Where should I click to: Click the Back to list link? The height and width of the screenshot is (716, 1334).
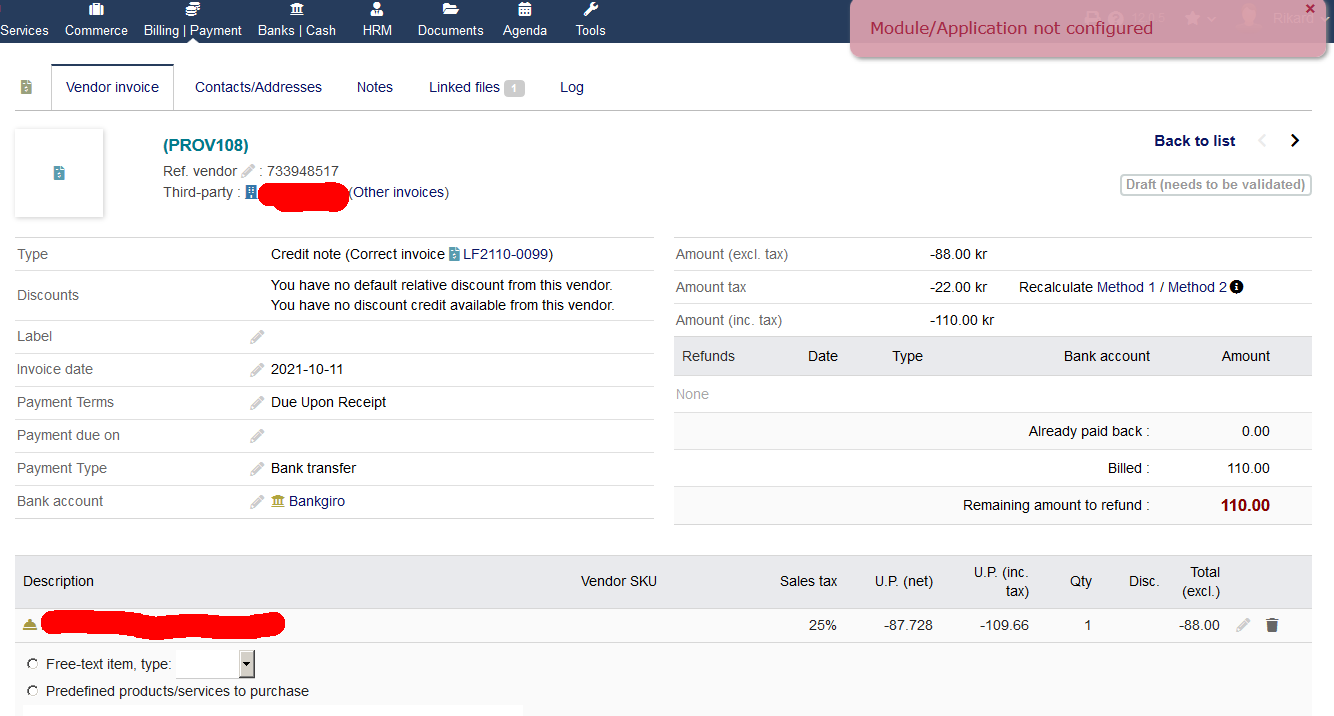[1194, 141]
